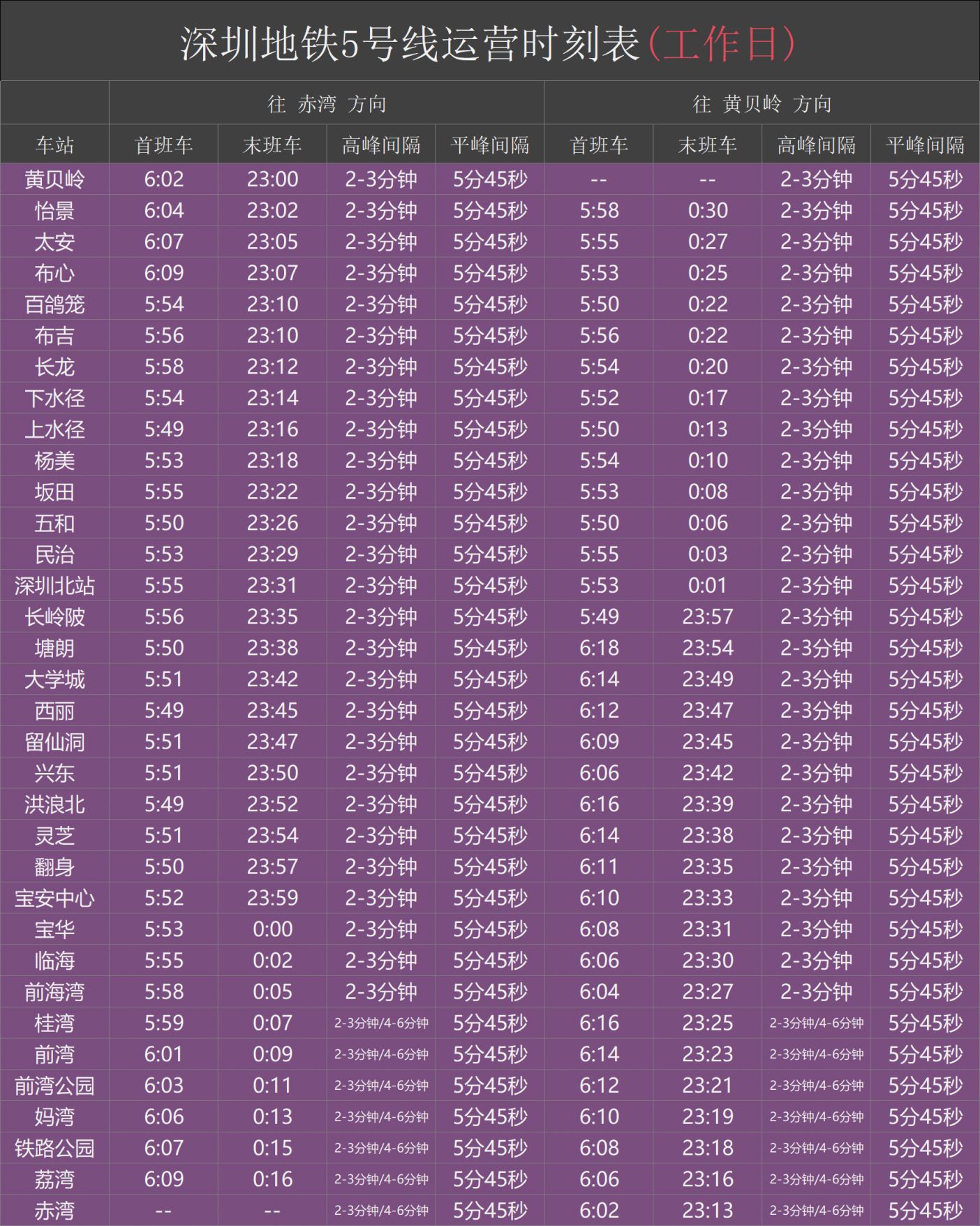Select the 赤湾 station name cell

(54, 1211)
